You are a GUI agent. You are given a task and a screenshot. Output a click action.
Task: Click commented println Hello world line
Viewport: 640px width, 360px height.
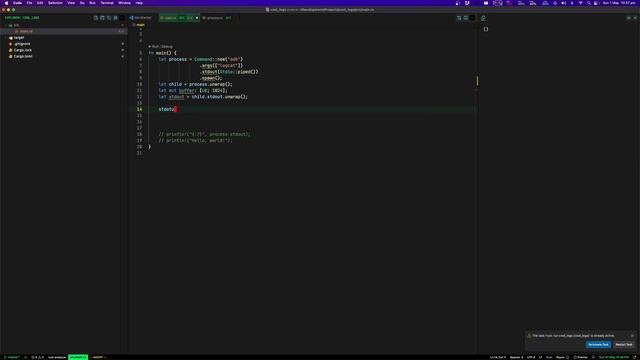(195, 140)
